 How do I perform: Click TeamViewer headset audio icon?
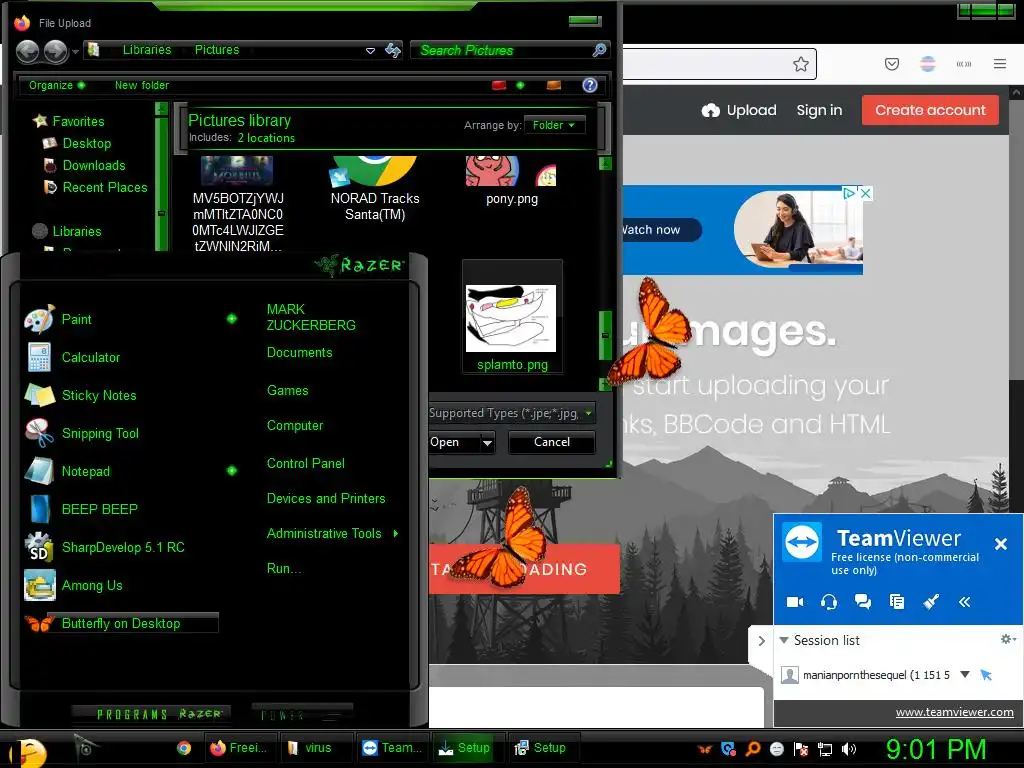(829, 602)
